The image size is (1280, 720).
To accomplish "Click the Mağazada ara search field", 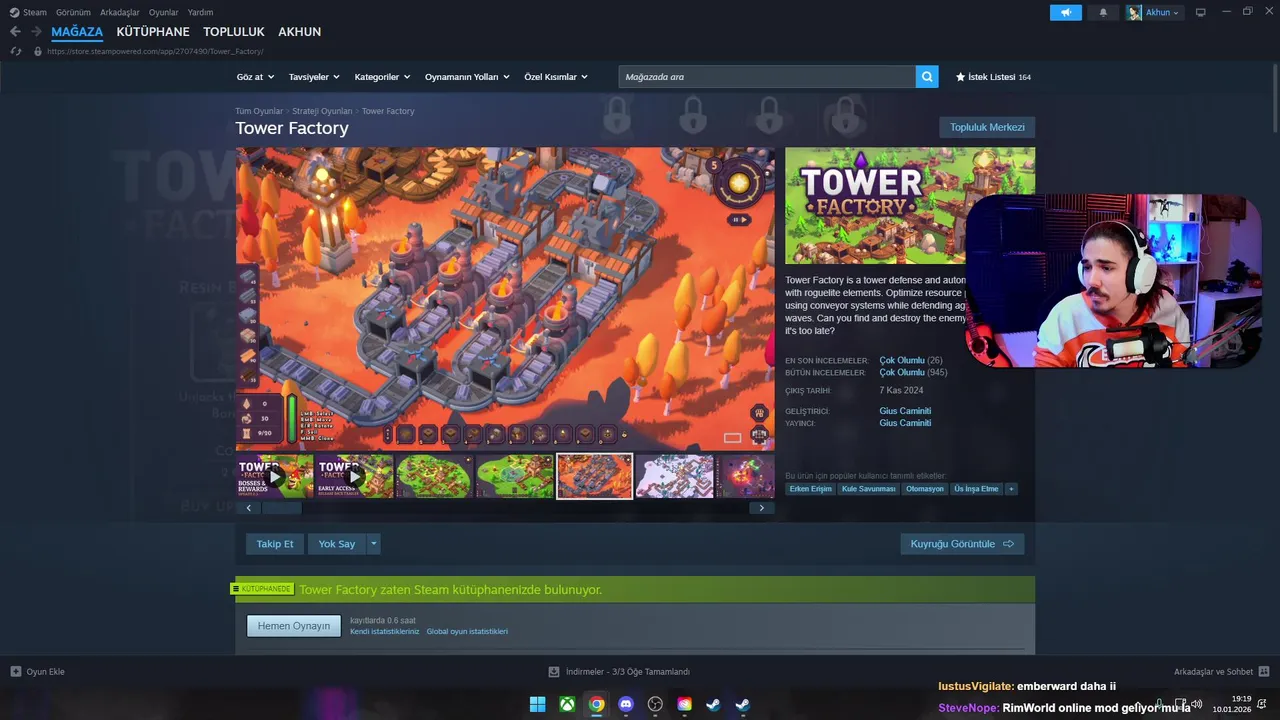I will click(x=767, y=76).
